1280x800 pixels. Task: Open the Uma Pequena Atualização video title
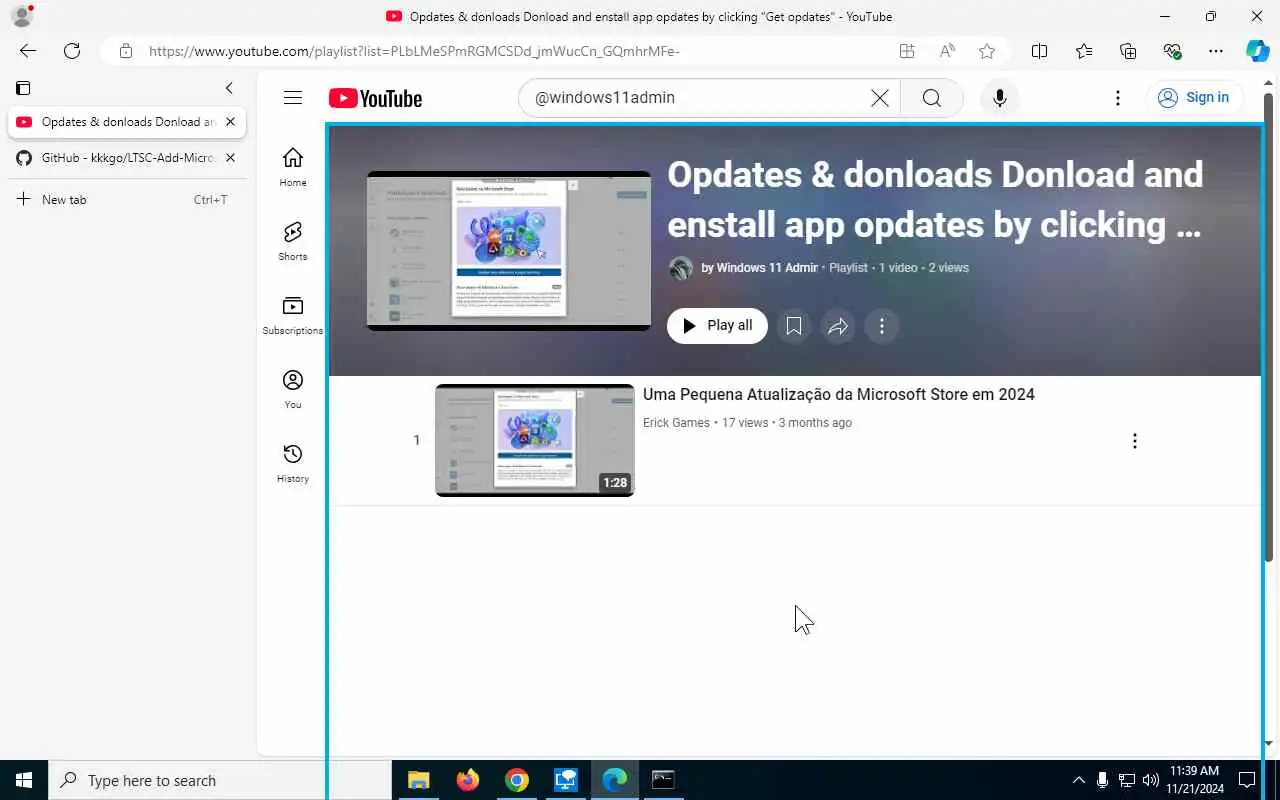point(838,394)
